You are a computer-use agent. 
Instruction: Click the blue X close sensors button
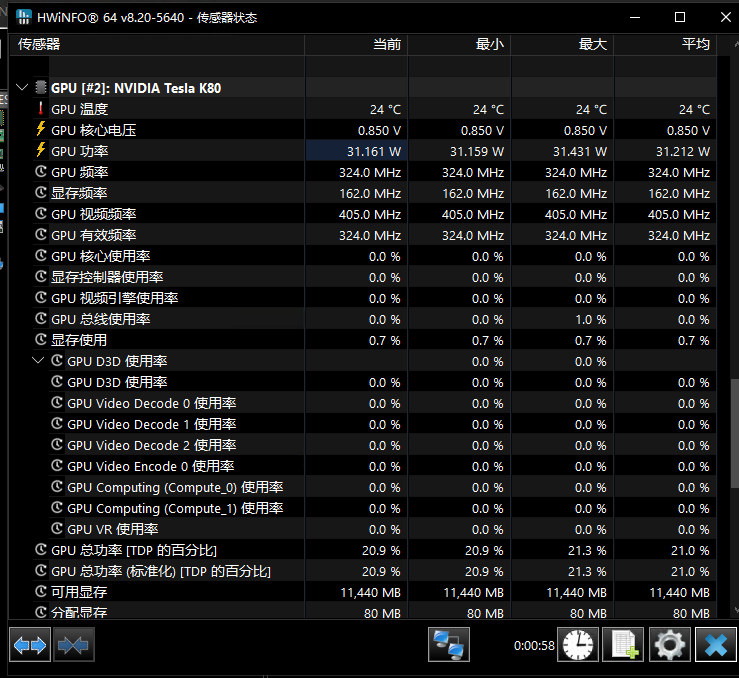pos(715,645)
